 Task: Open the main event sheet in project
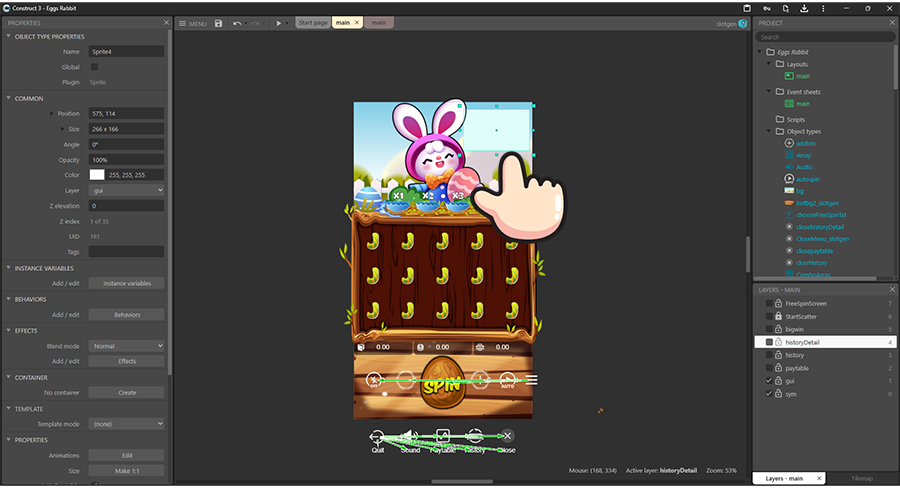click(803, 104)
